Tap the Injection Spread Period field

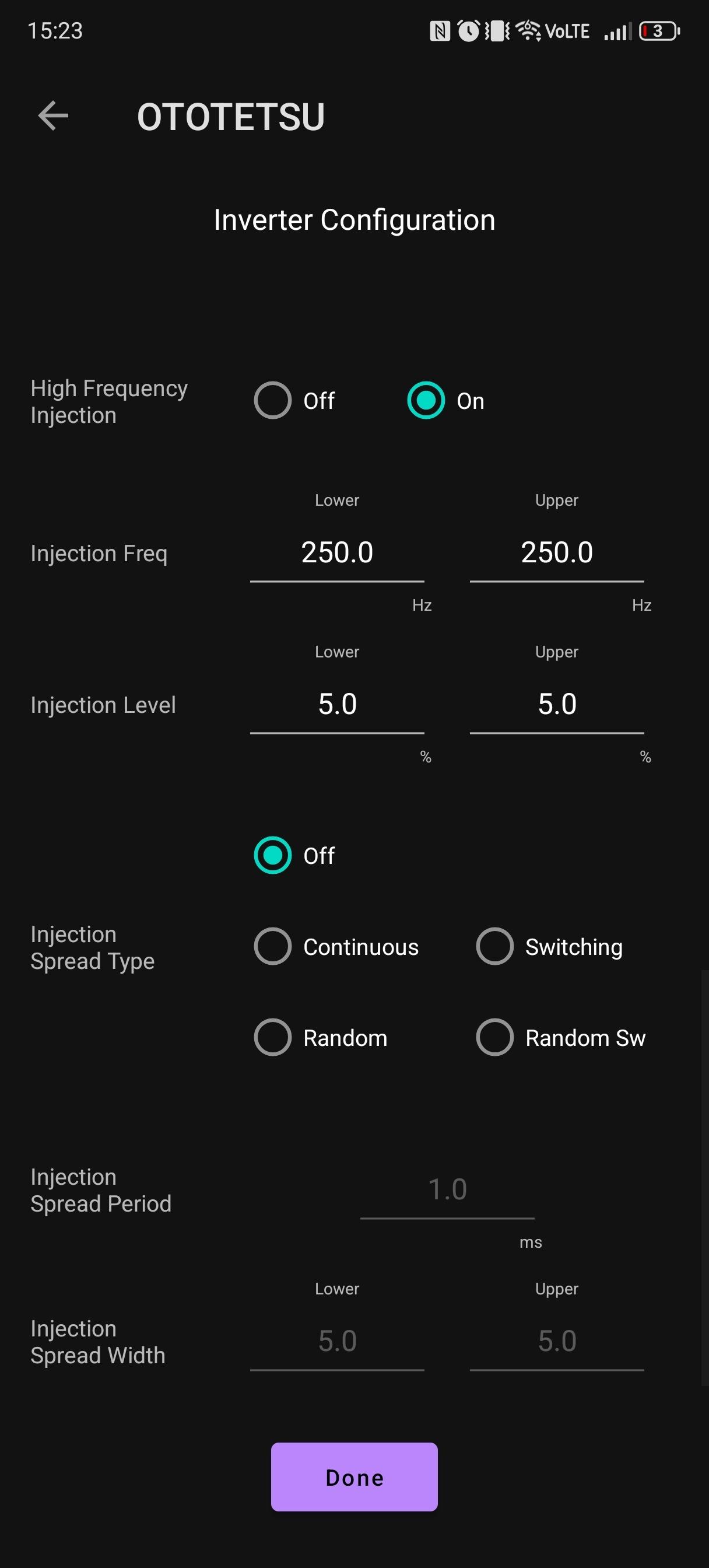click(447, 1189)
